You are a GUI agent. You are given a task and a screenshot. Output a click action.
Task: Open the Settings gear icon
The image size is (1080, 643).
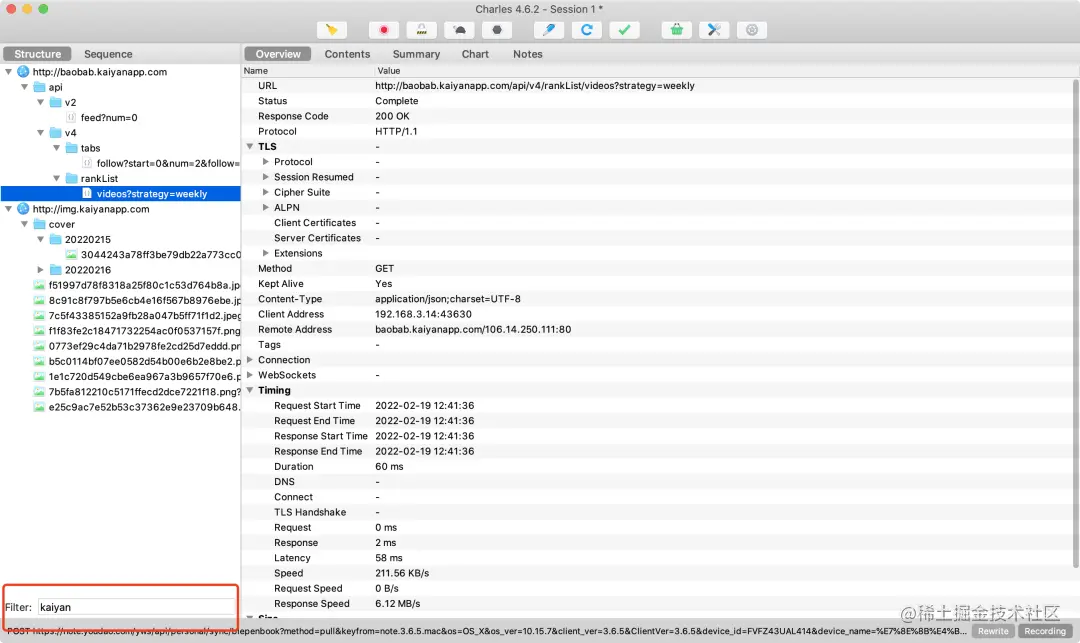coord(752,30)
